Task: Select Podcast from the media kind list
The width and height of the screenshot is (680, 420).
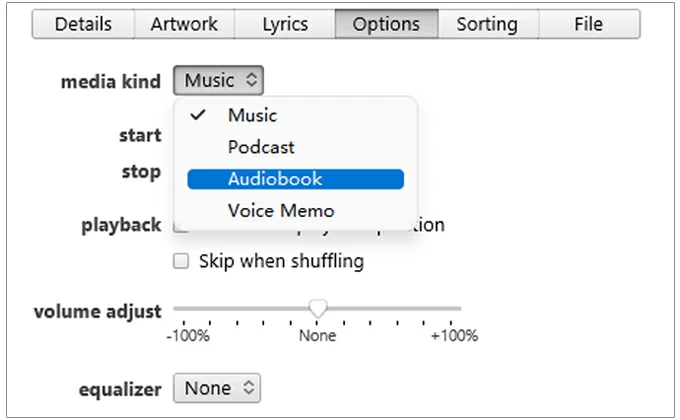Action: click(x=261, y=147)
